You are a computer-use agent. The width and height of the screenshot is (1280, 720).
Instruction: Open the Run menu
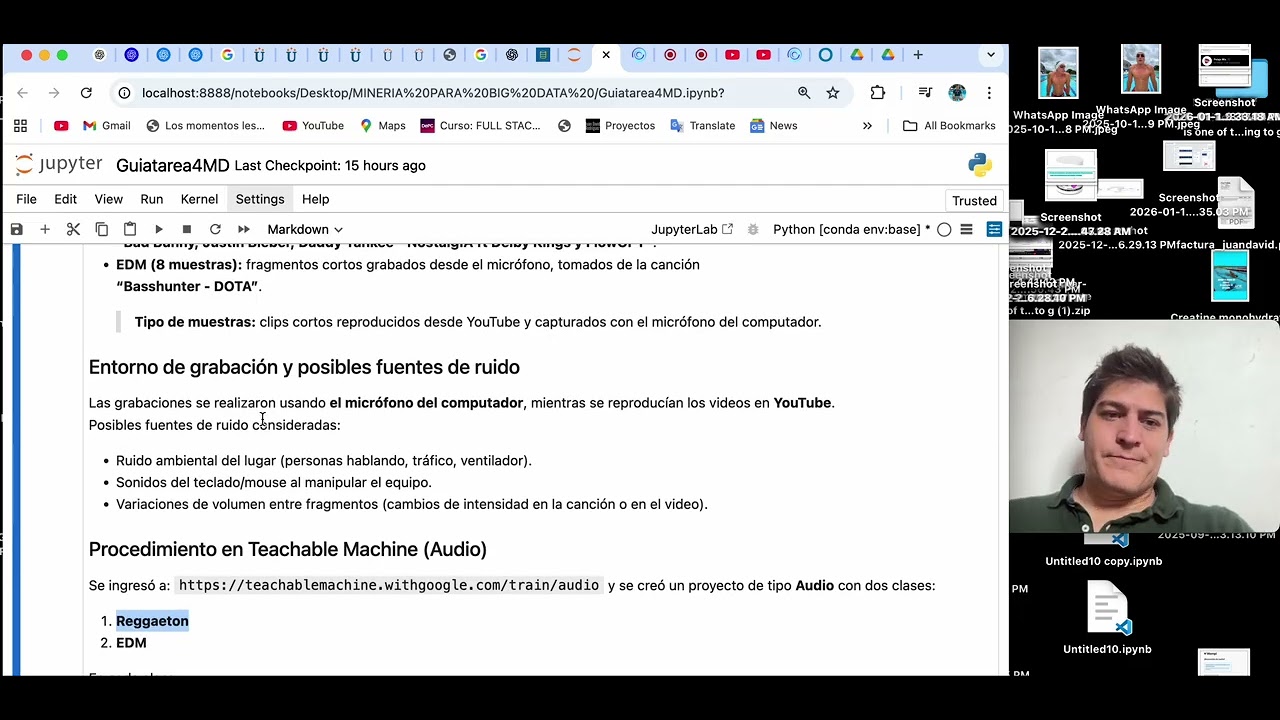(x=151, y=199)
